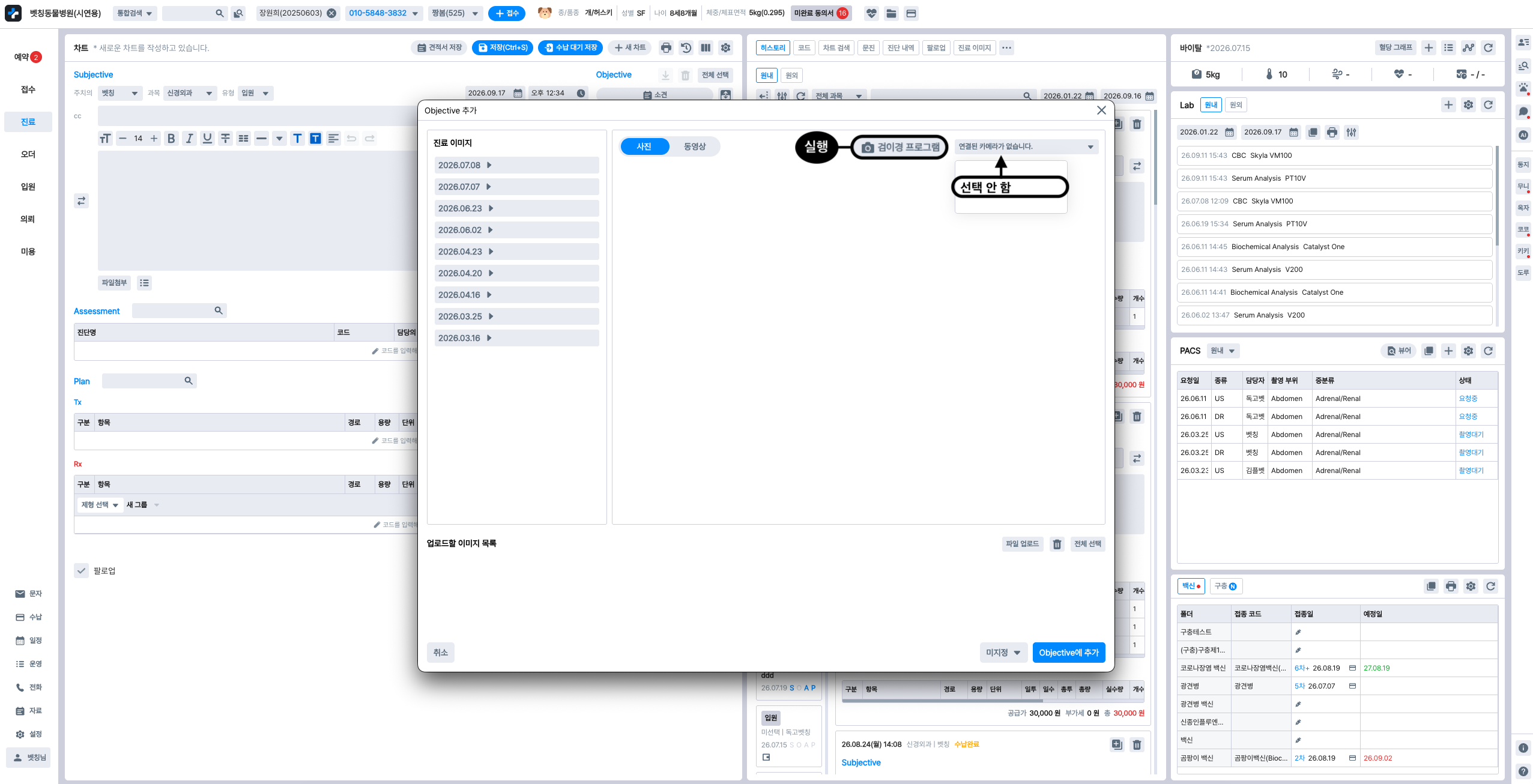Open the connected camera dropdown

(x=1026, y=146)
